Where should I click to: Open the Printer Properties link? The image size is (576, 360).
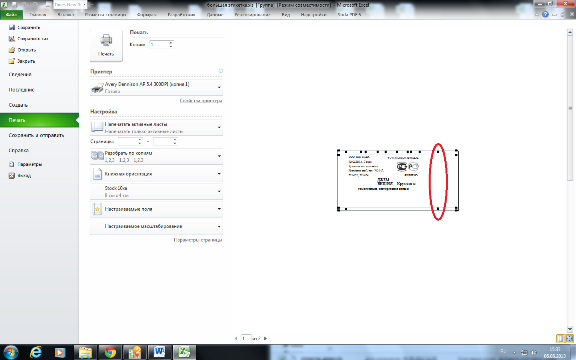coord(201,101)
